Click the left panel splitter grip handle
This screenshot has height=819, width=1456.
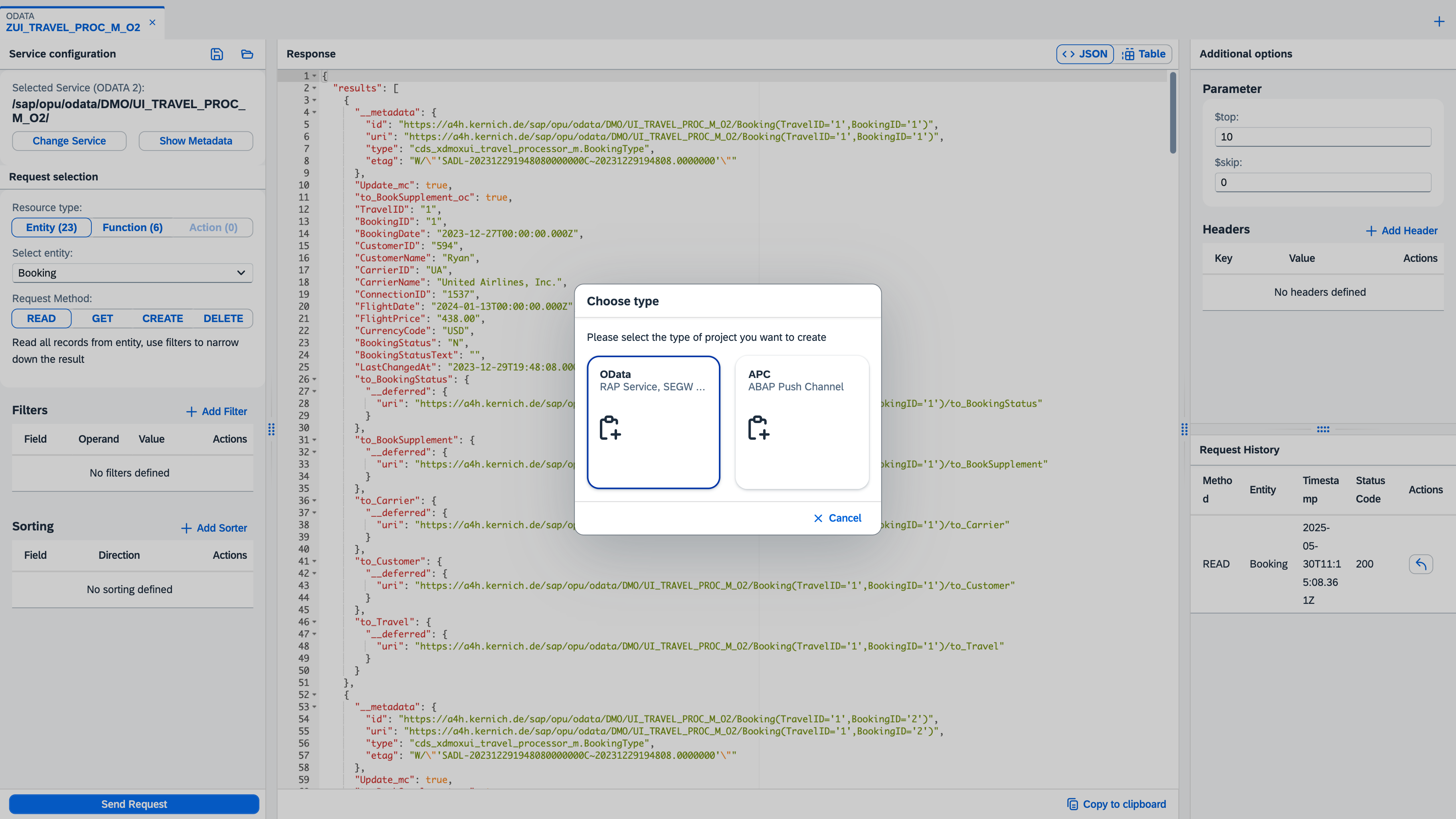pos(272,429)
